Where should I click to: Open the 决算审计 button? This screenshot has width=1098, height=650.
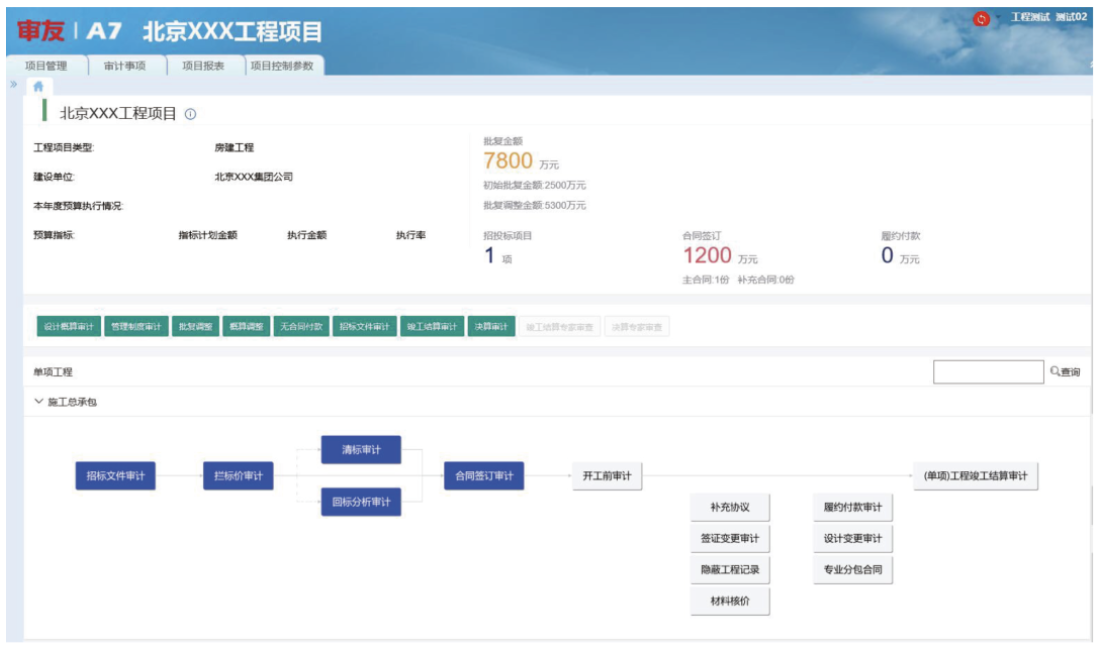[x=492, y=327]
